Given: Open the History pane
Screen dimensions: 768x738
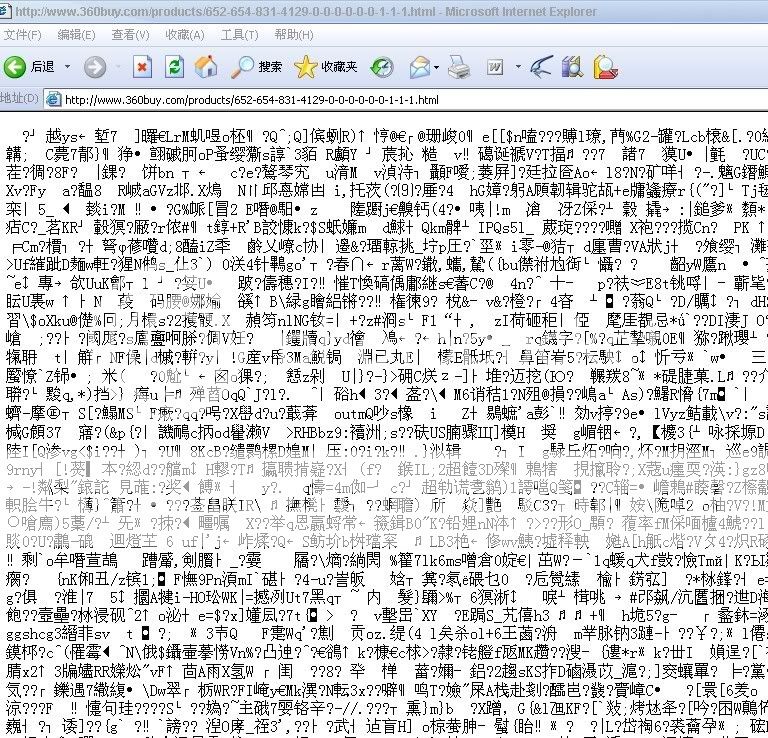Looking at the screenshot, I should point(383,67).
